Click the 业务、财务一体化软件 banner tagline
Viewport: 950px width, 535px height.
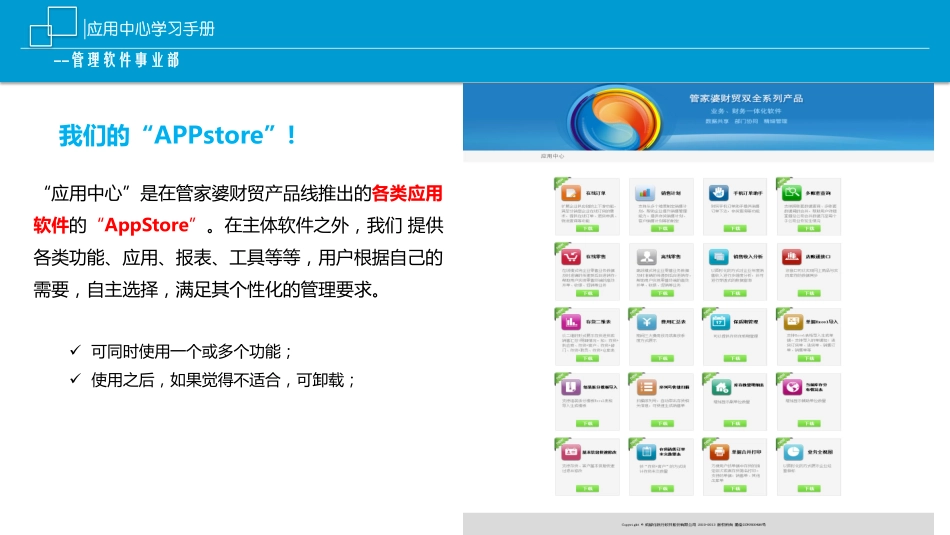[746, 111]
